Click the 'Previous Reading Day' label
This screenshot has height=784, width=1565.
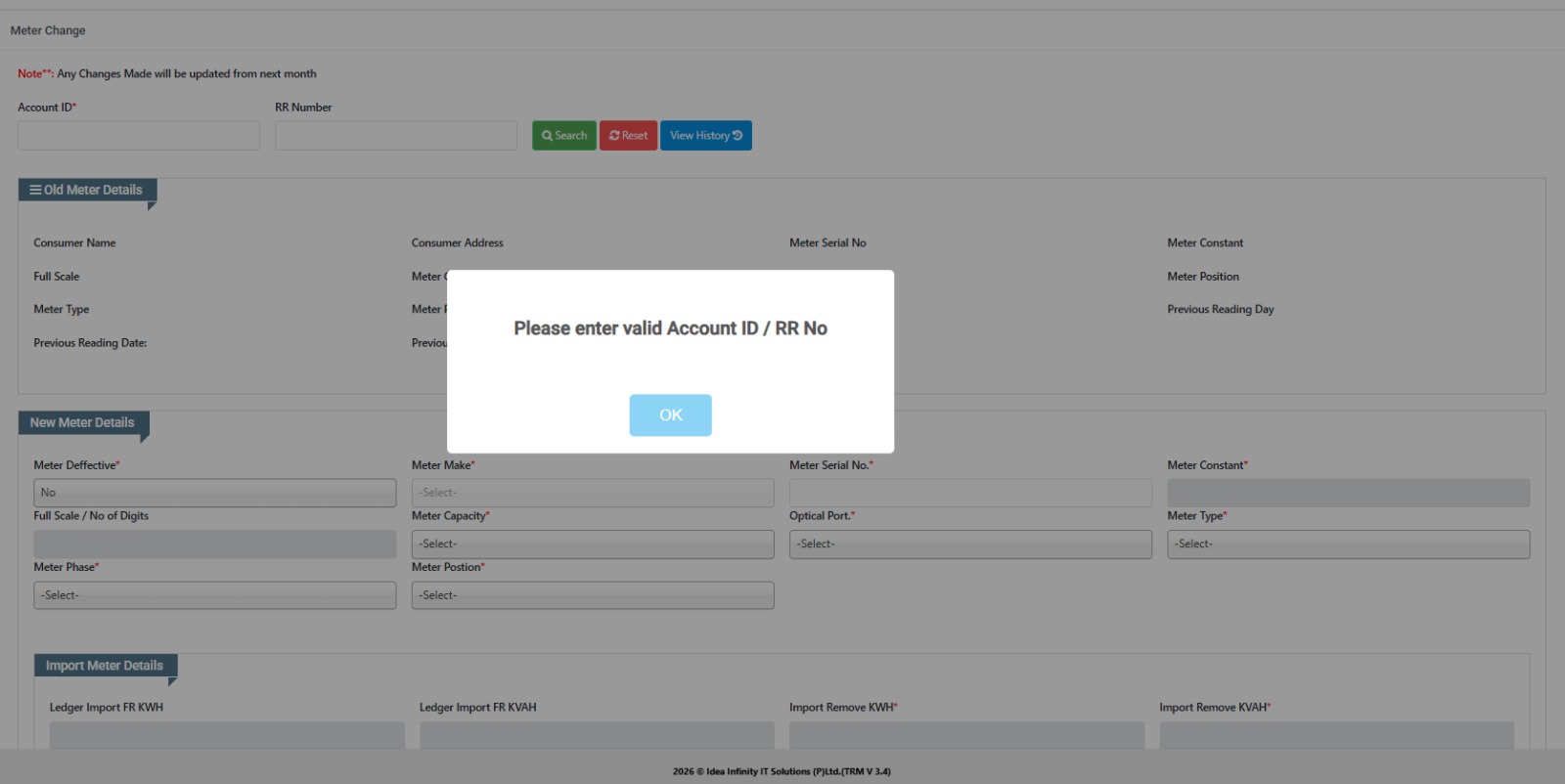click(1220, 309)
